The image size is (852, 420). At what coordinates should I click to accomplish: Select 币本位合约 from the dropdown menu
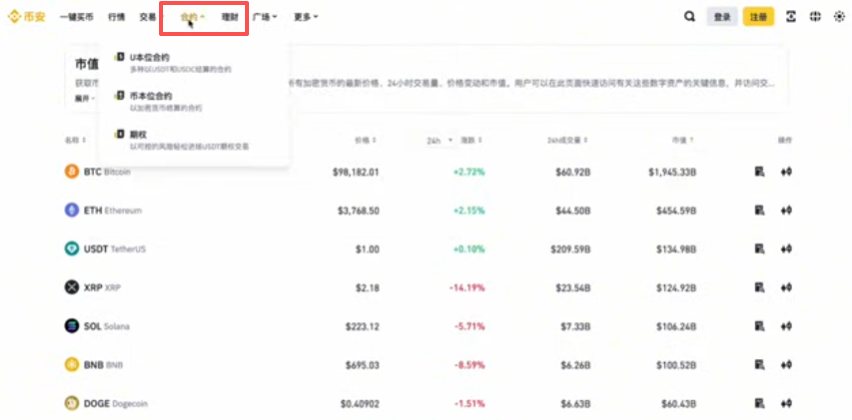click(194, 101)
